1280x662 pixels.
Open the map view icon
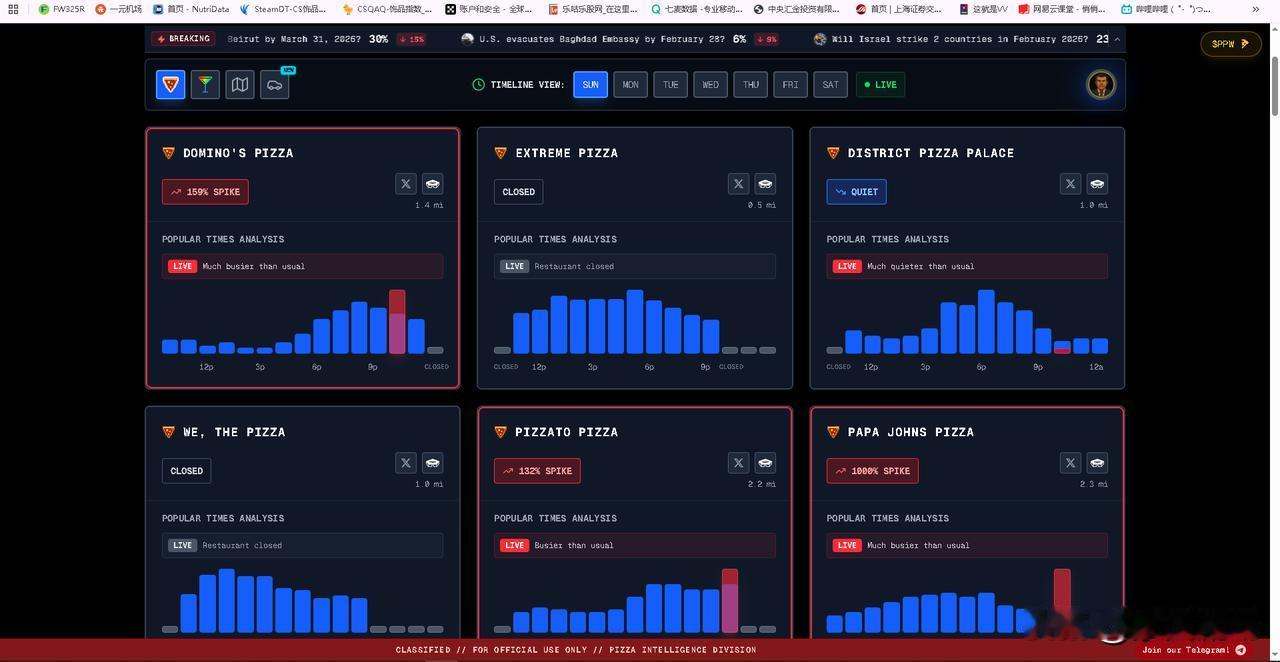[x=240, y=85]
